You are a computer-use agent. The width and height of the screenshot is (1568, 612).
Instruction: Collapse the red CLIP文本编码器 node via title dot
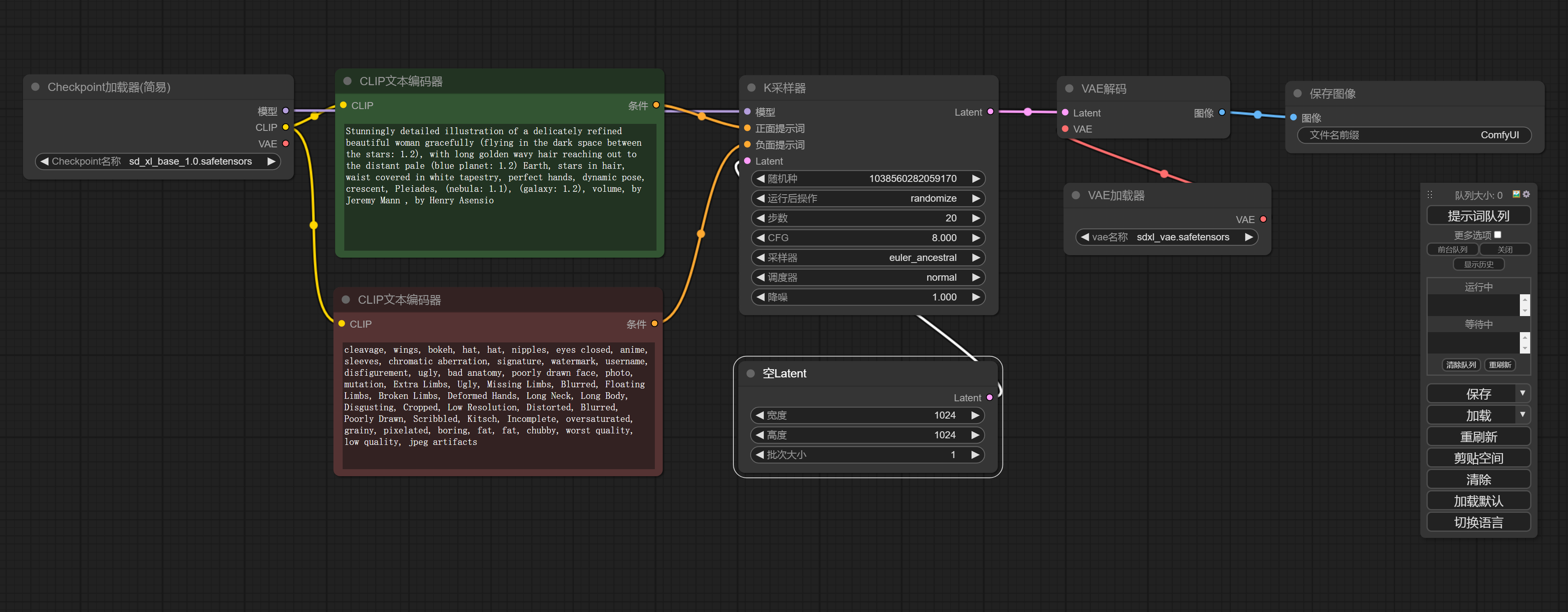346,300
